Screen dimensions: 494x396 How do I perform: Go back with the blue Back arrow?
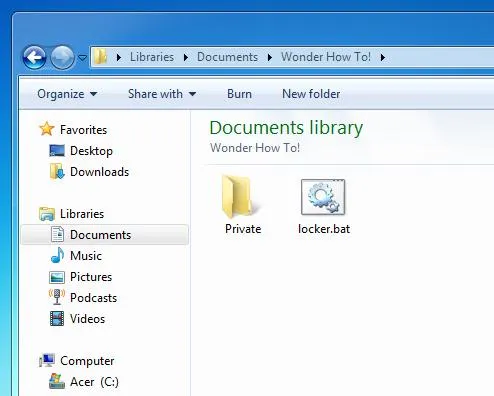[x=34, y=57]
